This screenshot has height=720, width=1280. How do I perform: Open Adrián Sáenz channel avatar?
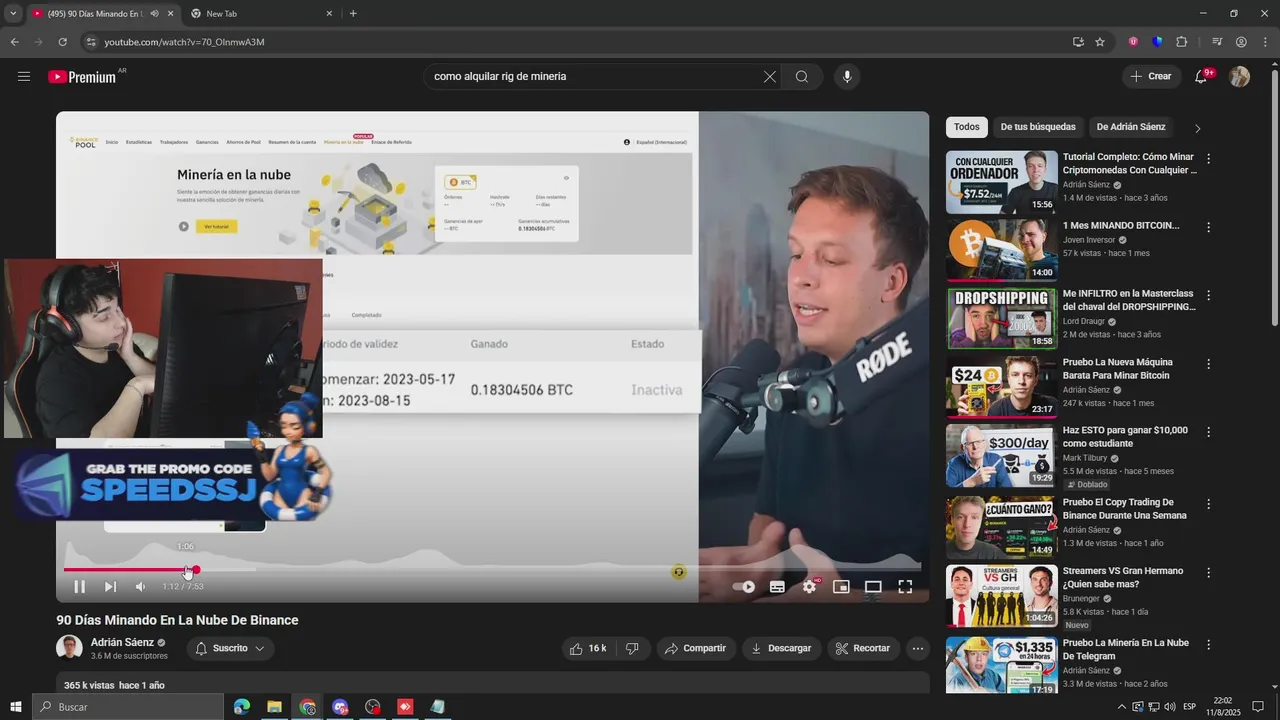click(69, 648)
